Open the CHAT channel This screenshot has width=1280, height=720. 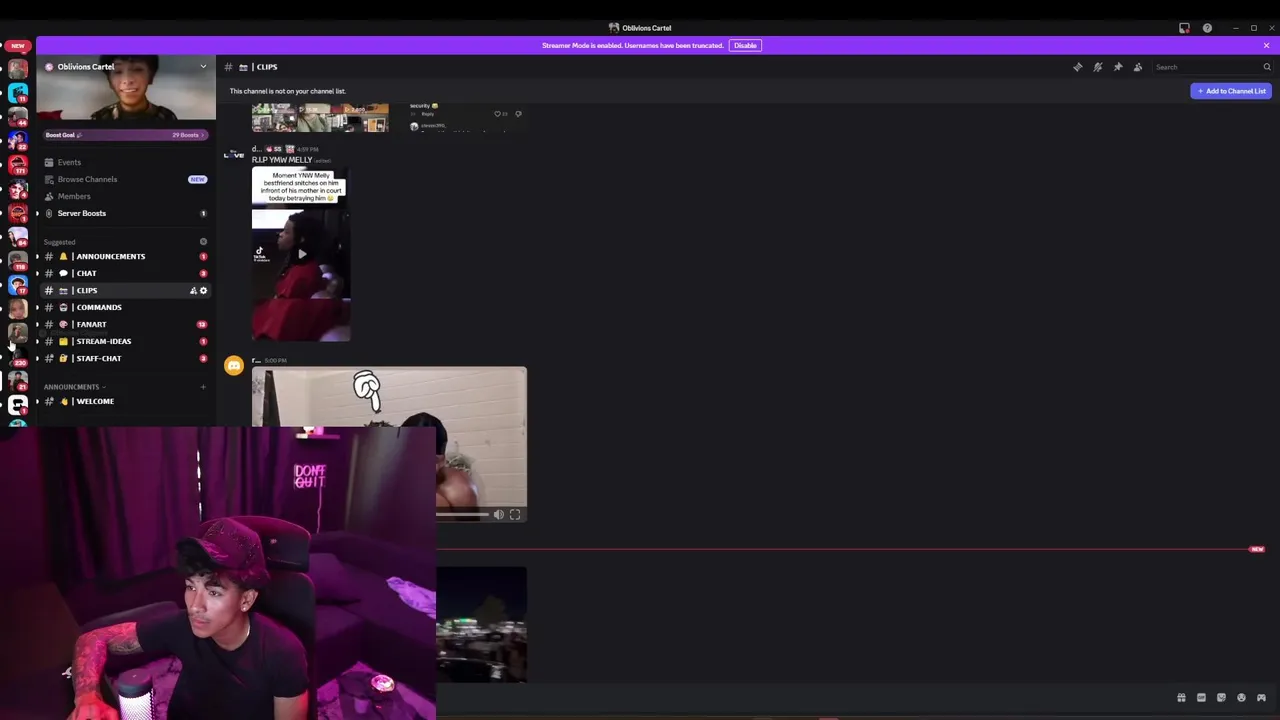[86, 273]
